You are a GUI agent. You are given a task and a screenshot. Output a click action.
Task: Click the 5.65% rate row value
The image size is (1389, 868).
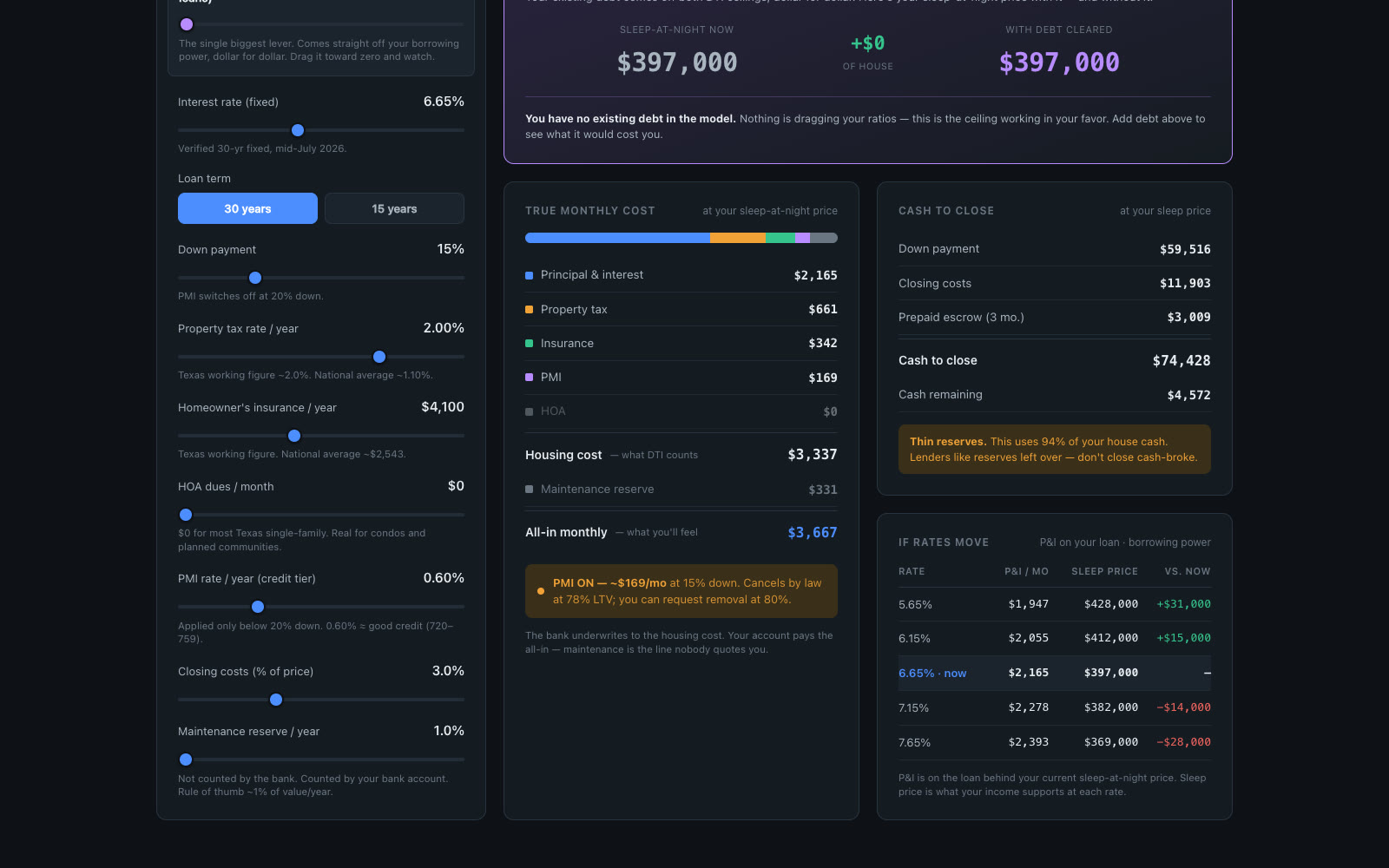click(x=915, y=604)
